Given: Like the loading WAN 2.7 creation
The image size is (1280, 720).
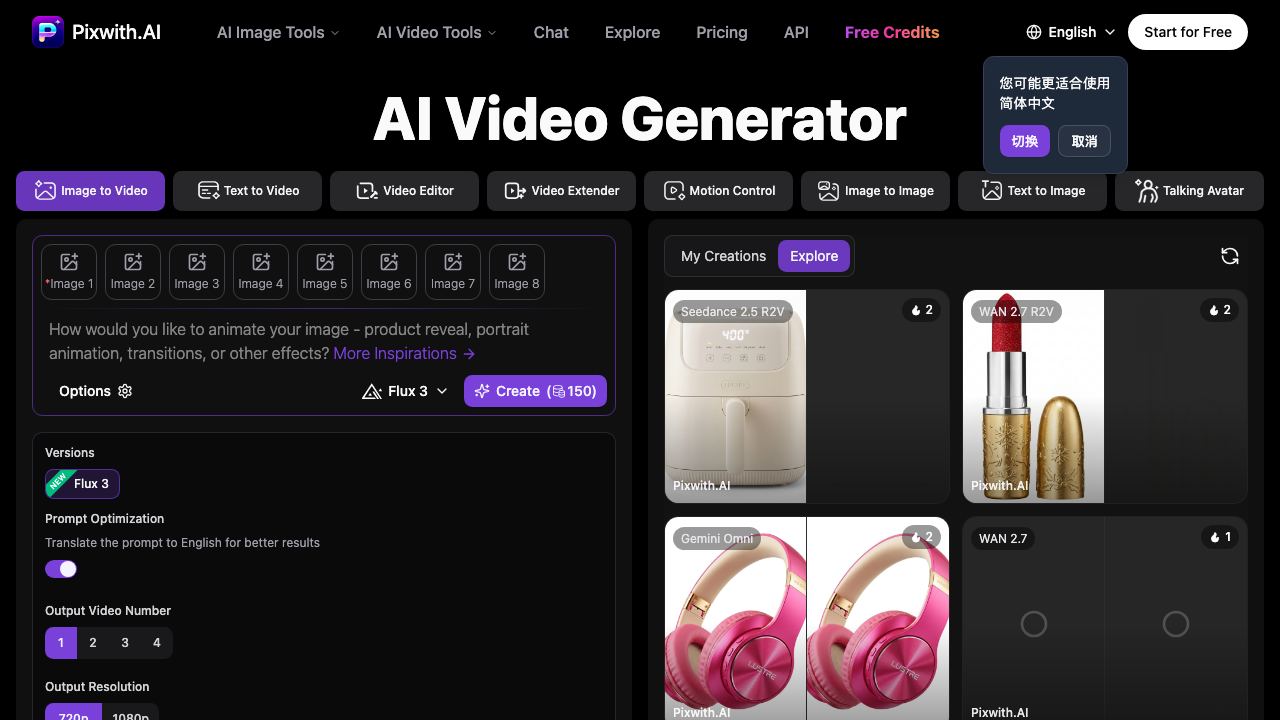Looking at the screenshot, I should [1218, 537].
